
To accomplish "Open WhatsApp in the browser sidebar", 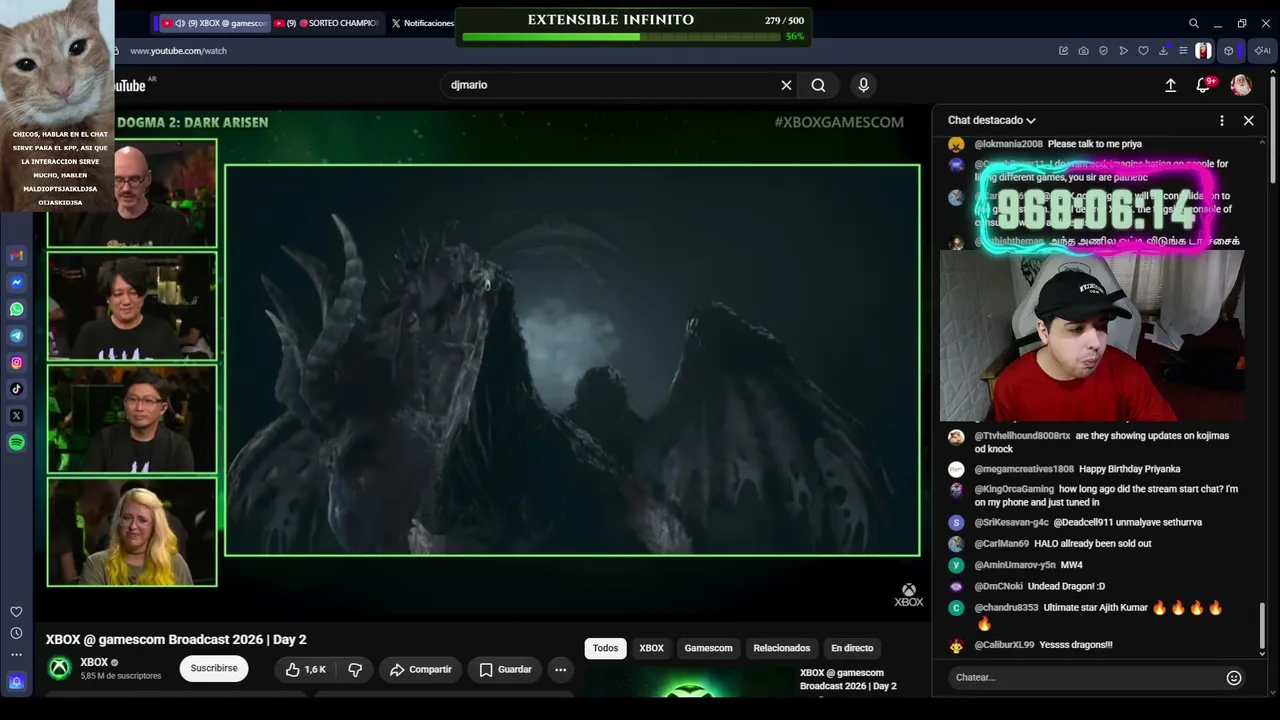I will click(x=16, y=310).
